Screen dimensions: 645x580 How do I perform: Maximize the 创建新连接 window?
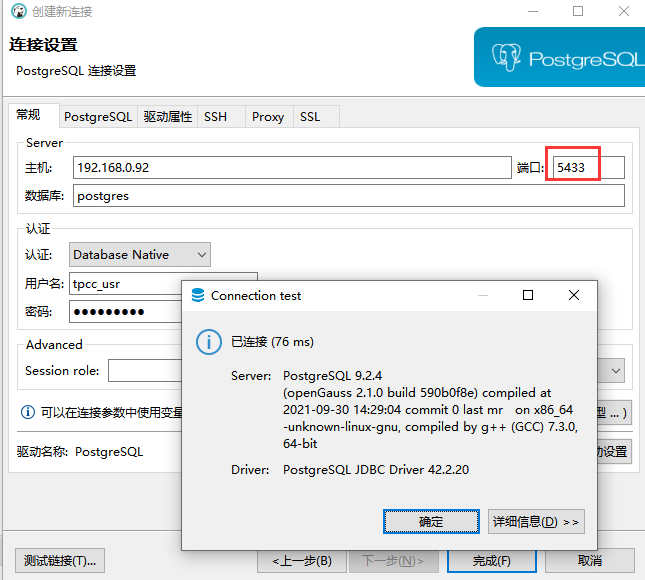(578, 11)
